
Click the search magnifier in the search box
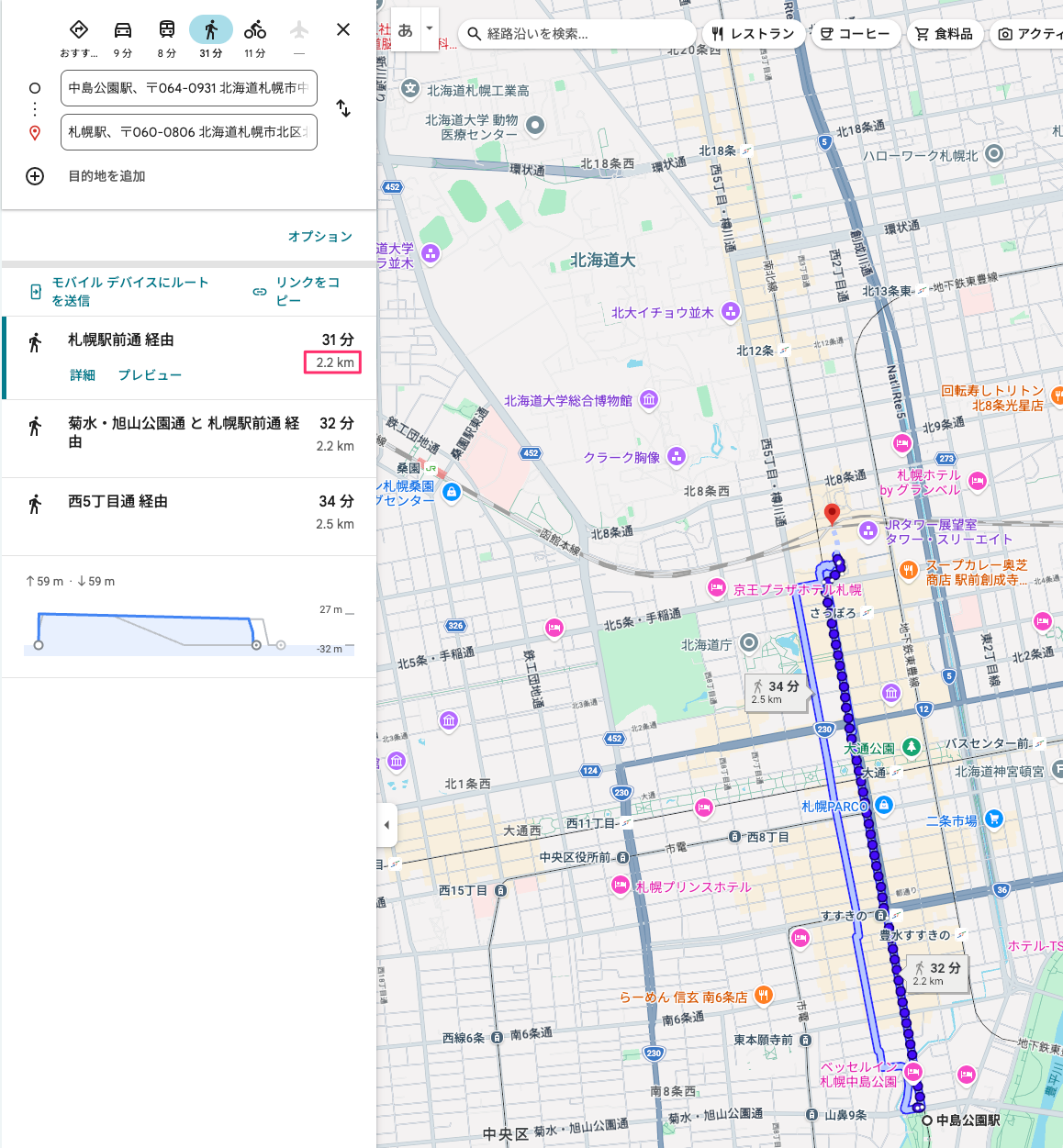pyautogui.click(x=475, y=34)
